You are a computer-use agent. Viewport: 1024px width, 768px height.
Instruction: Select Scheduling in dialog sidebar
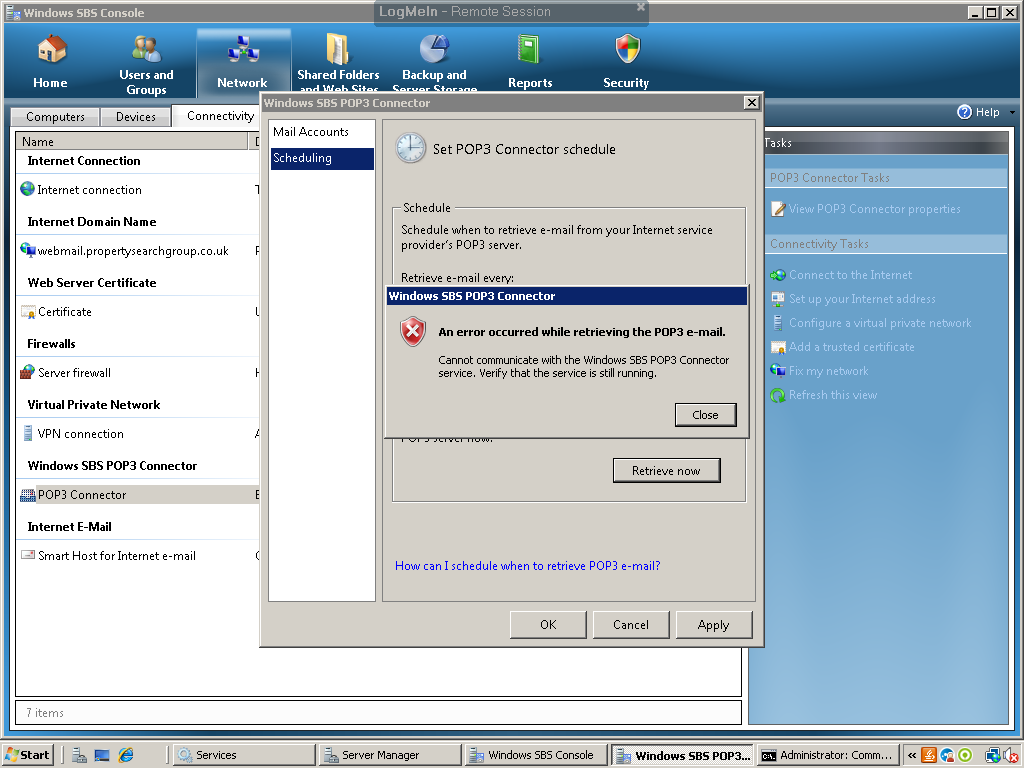tap(322, 158)
